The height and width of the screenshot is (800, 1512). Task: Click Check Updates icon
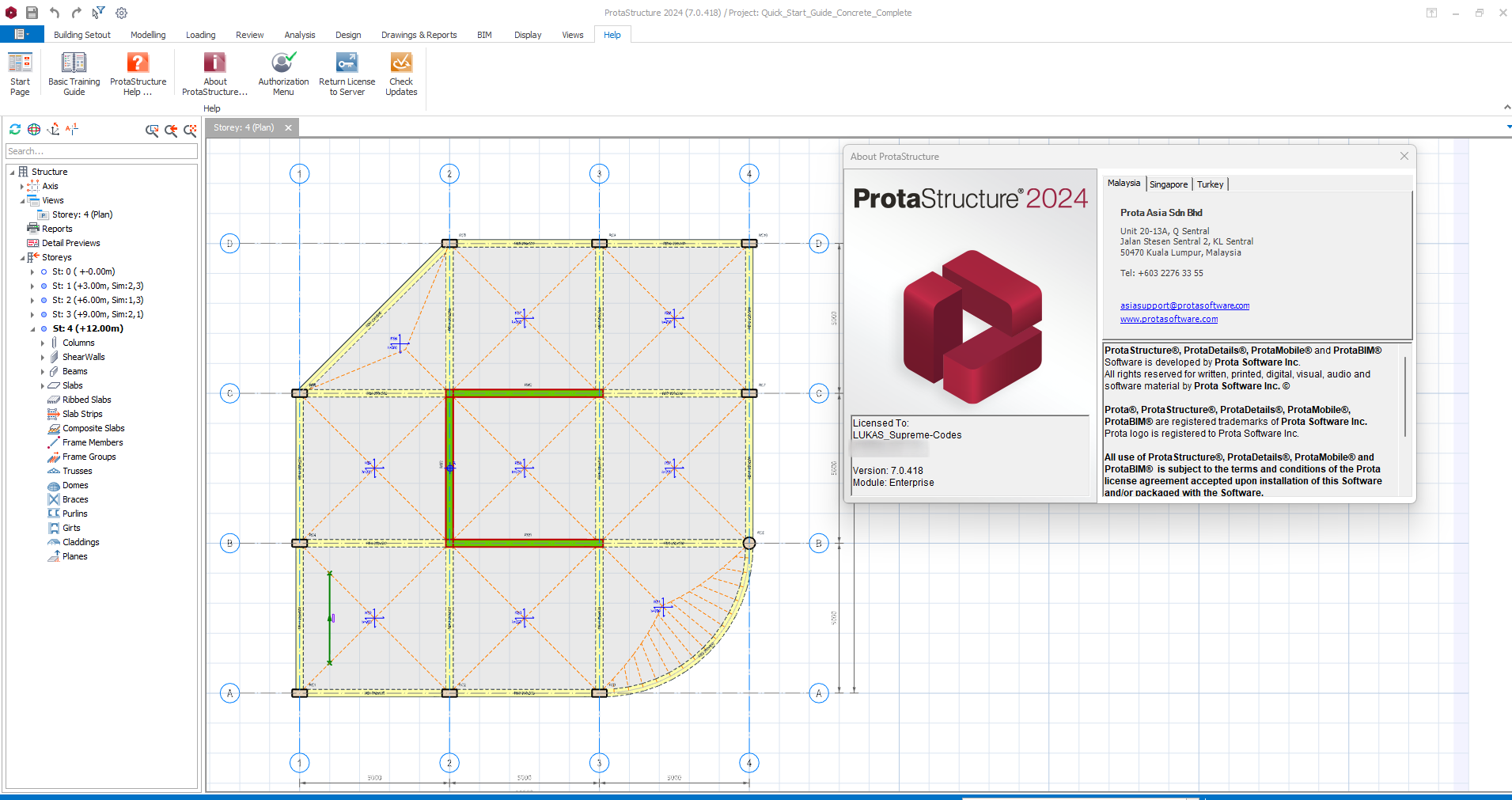401,74
